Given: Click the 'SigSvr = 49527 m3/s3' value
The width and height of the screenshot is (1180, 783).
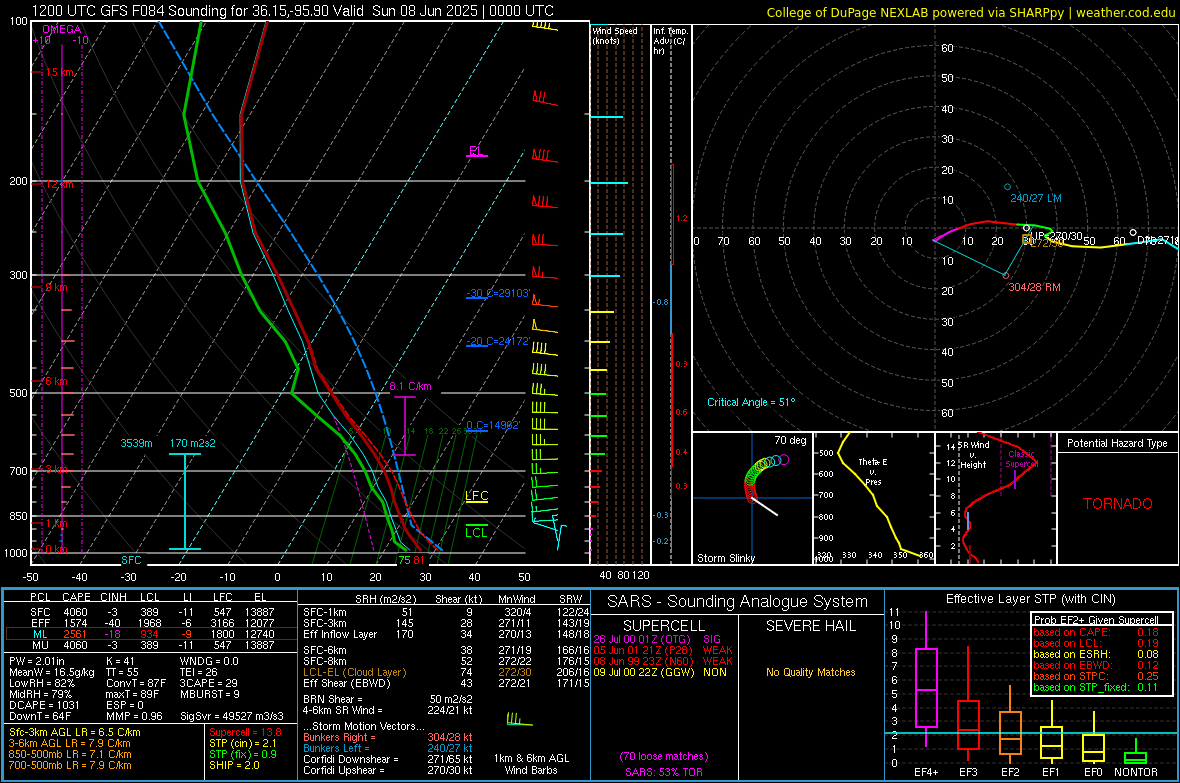Looking at the screenshot, I should (232, 716).
